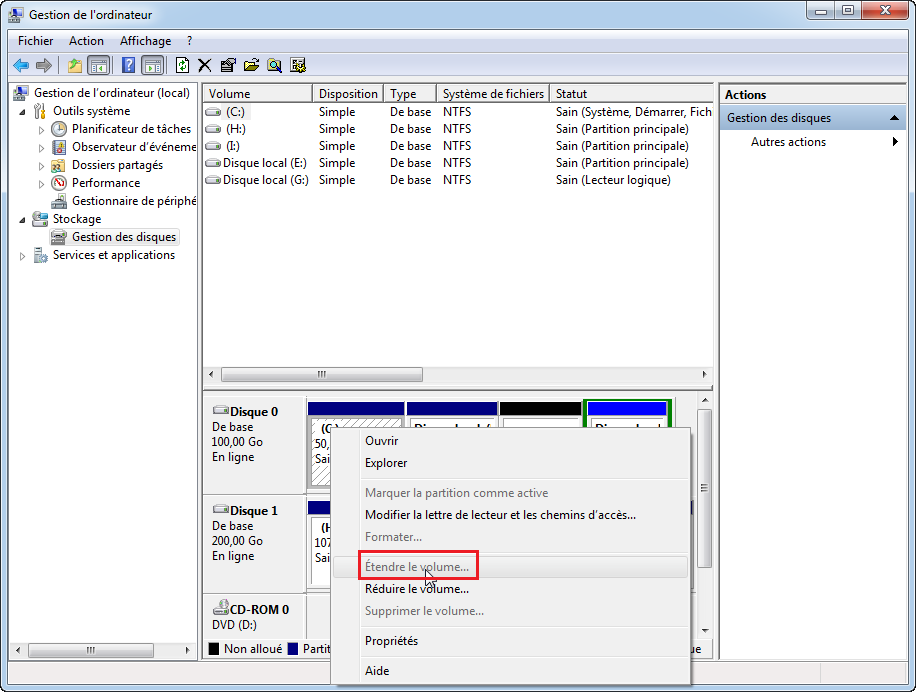Screen dimensions: 916x692
Task: Click the Volume column header
Action: [x=258, y=93]
